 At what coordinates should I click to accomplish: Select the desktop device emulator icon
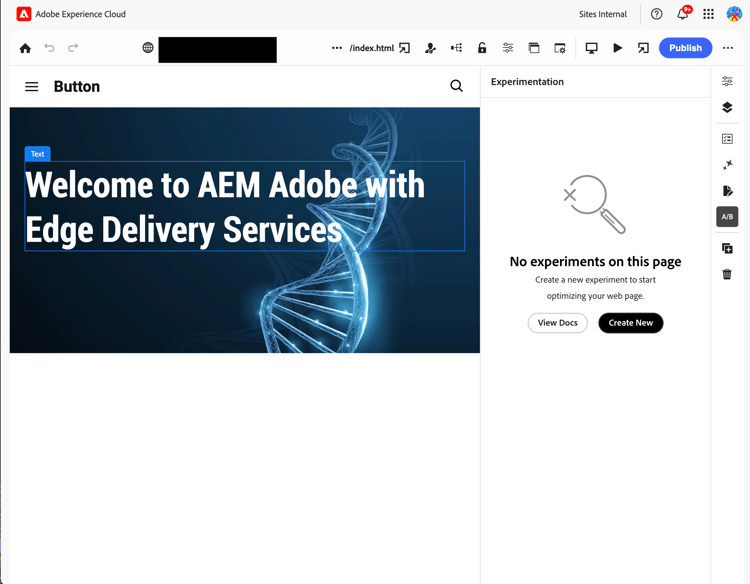coord(592,48)
